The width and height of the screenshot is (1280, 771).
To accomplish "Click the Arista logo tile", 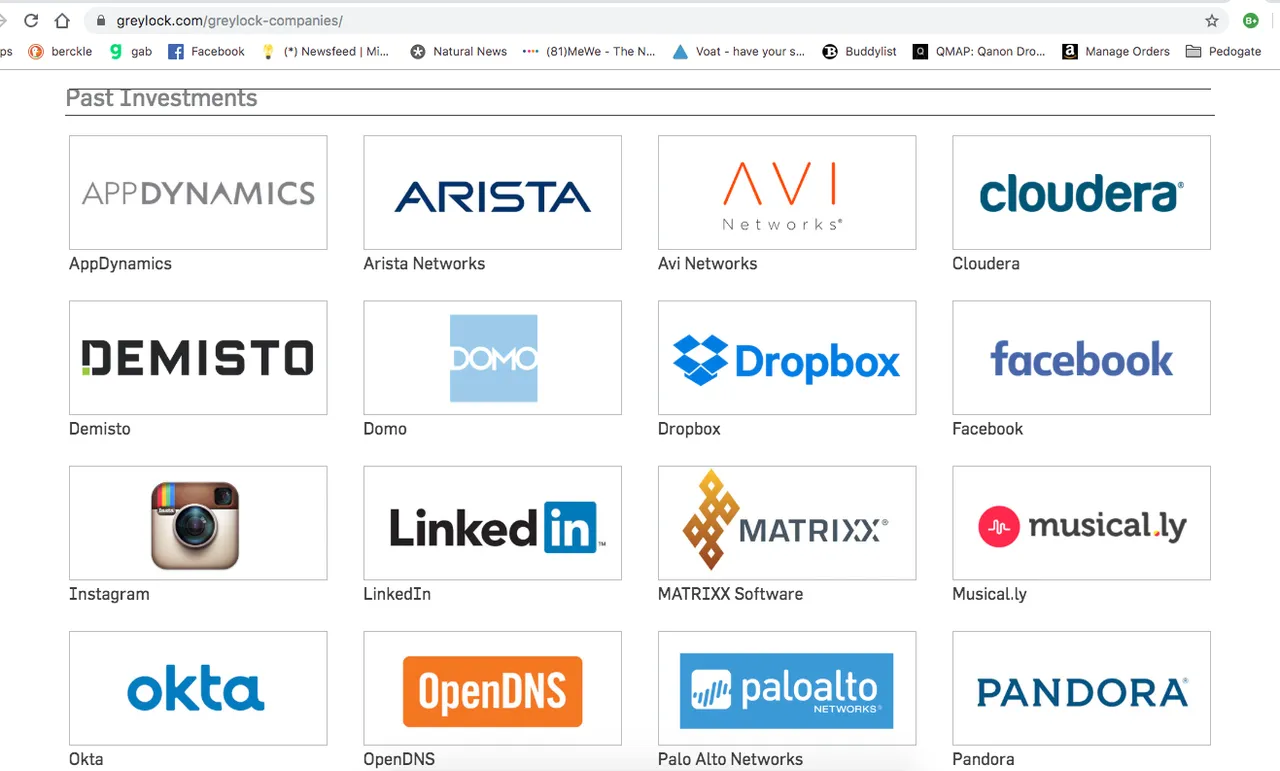I will (492, 193).
